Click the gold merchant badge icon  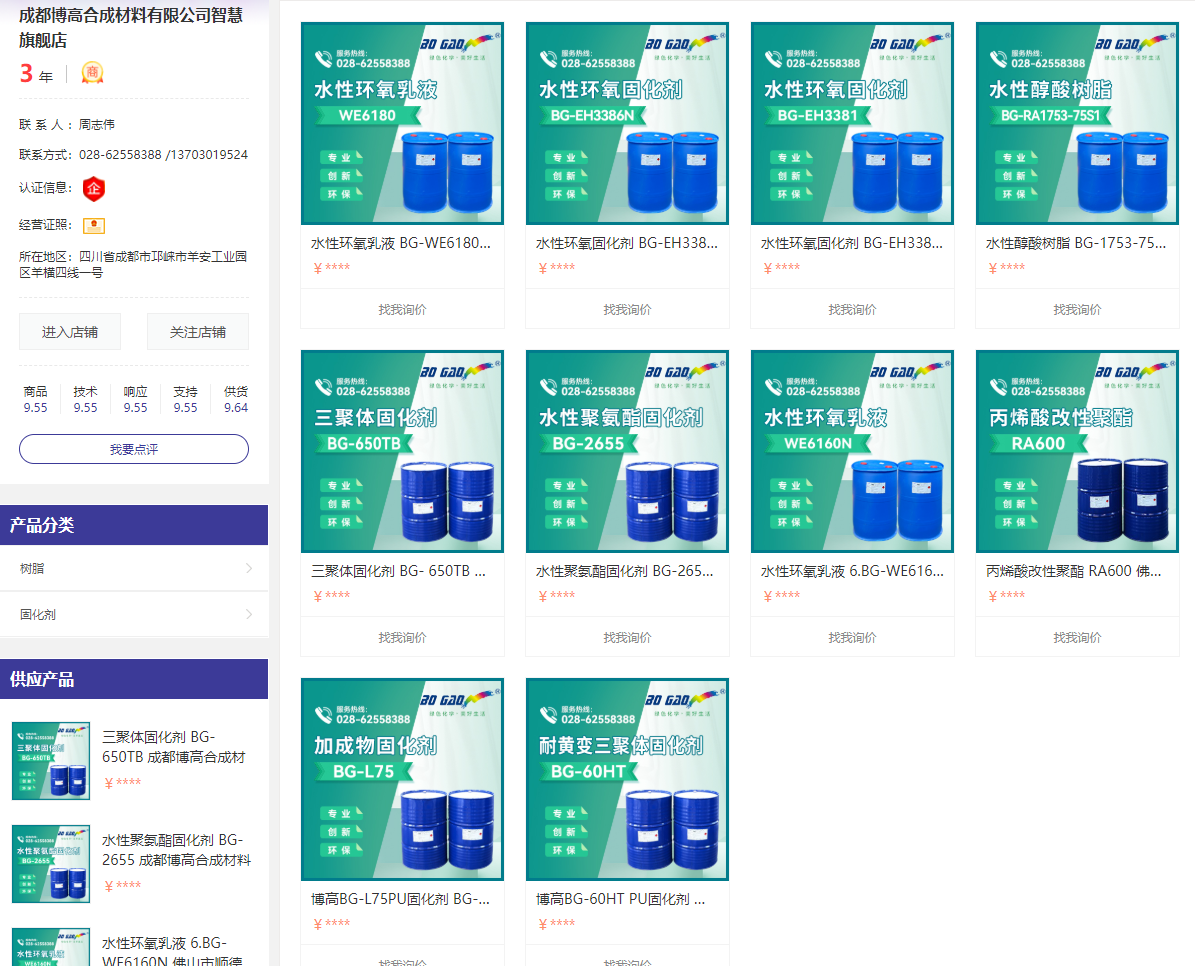(92, 73)
